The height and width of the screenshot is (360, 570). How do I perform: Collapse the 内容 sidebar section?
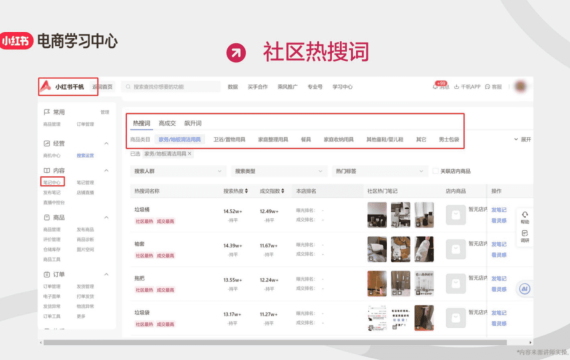[x=106, y=170]
